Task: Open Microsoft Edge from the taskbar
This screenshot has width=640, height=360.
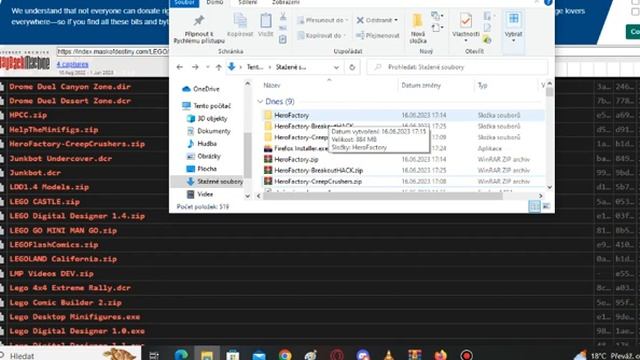Action: point(181,355)
